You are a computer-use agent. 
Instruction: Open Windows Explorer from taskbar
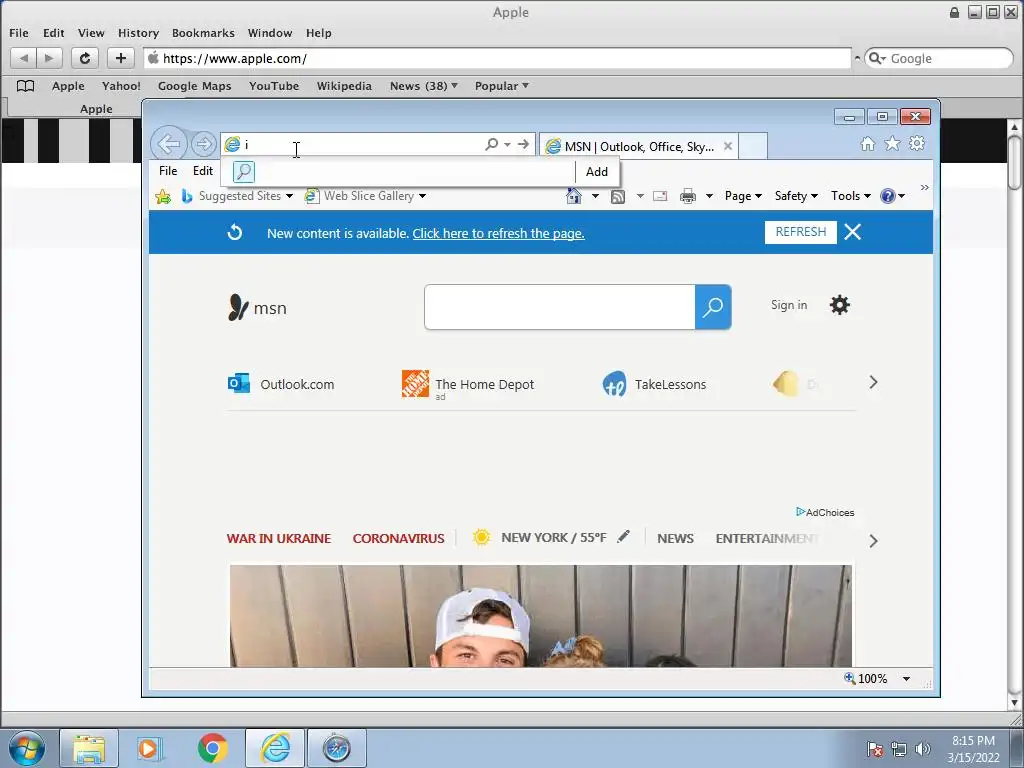[x=89, y=748]
